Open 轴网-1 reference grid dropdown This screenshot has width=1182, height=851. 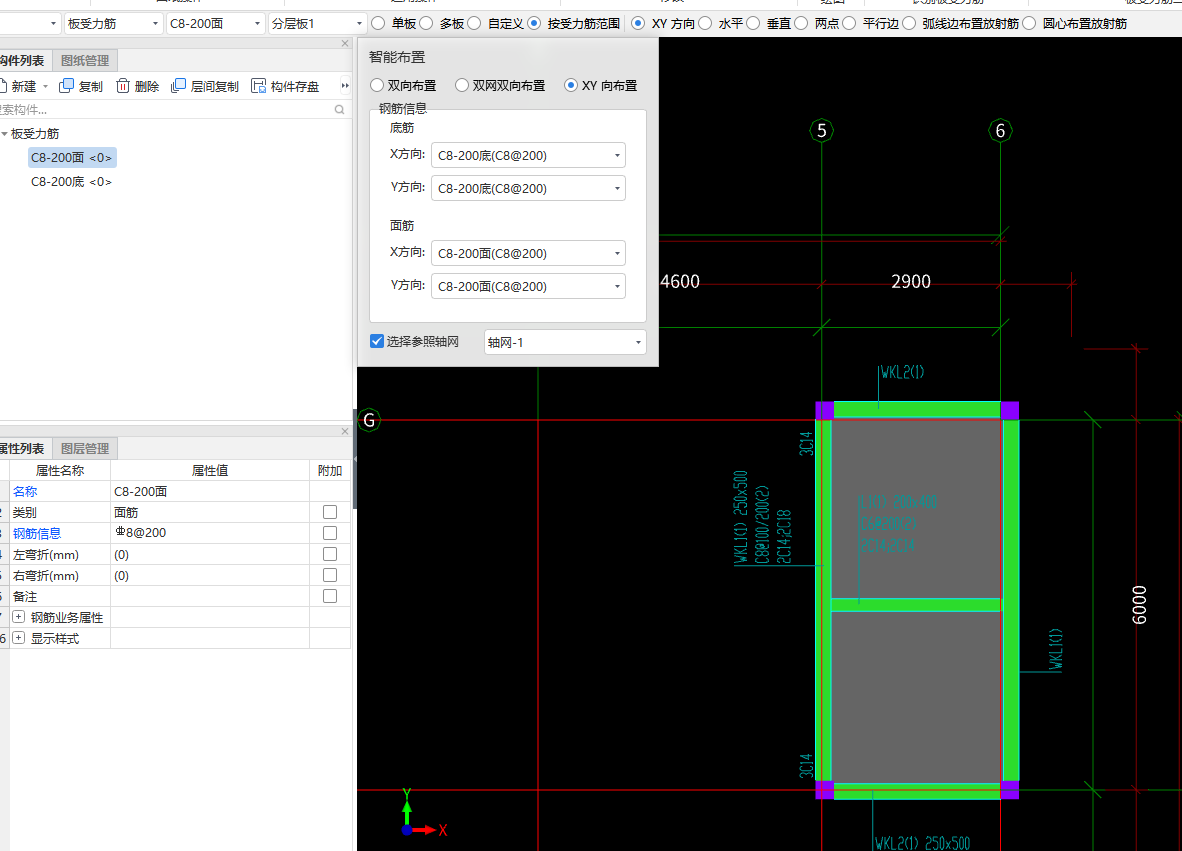click(x=565, y=342)
